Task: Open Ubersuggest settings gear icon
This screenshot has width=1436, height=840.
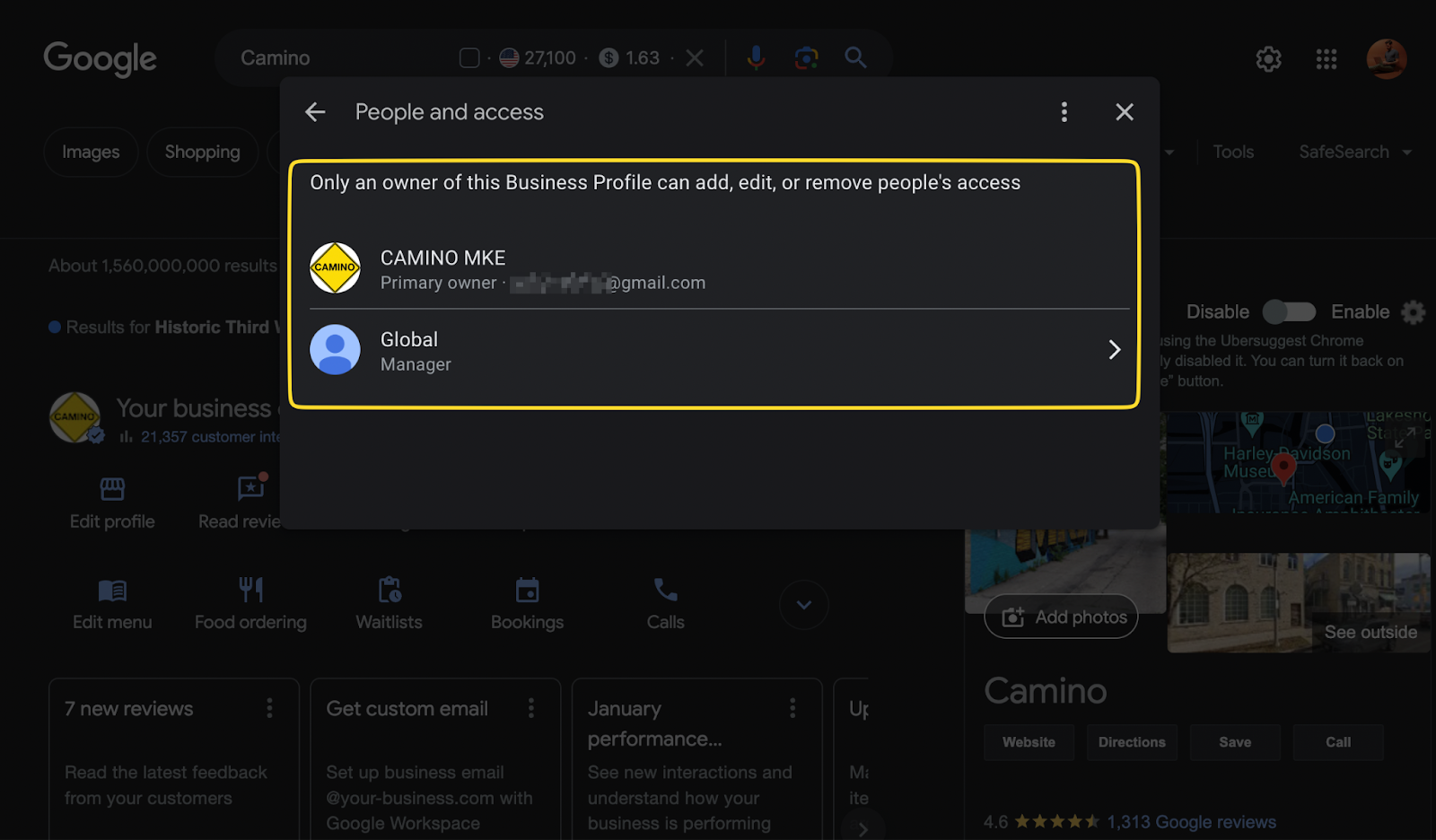Action: [1414, 312]
